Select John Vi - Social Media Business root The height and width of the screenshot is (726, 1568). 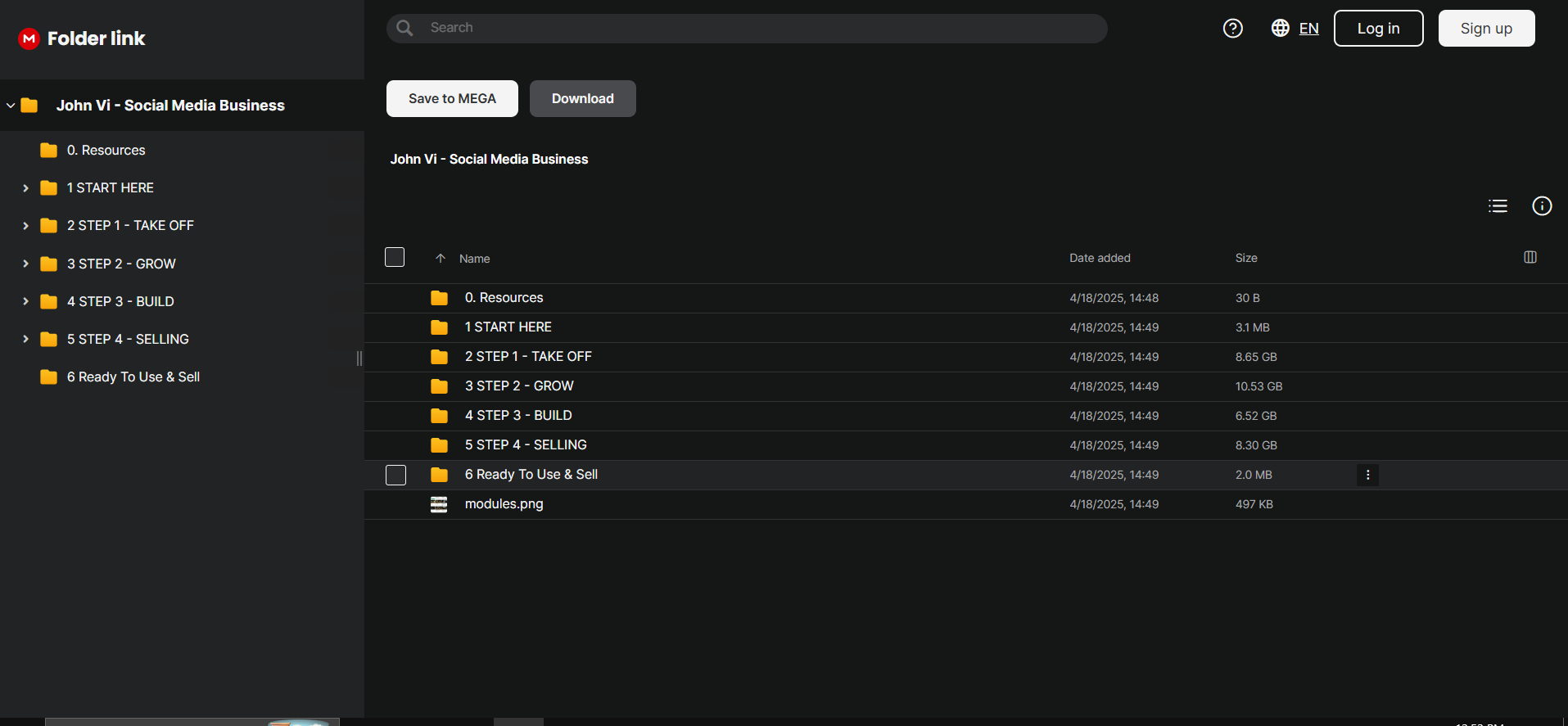pos(170,106)
